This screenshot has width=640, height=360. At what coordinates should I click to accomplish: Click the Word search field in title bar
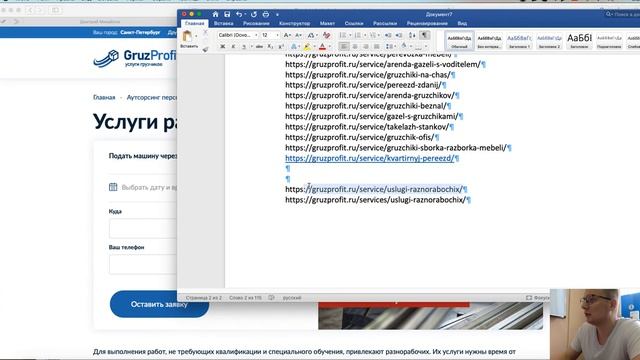(x=622, y=14)
